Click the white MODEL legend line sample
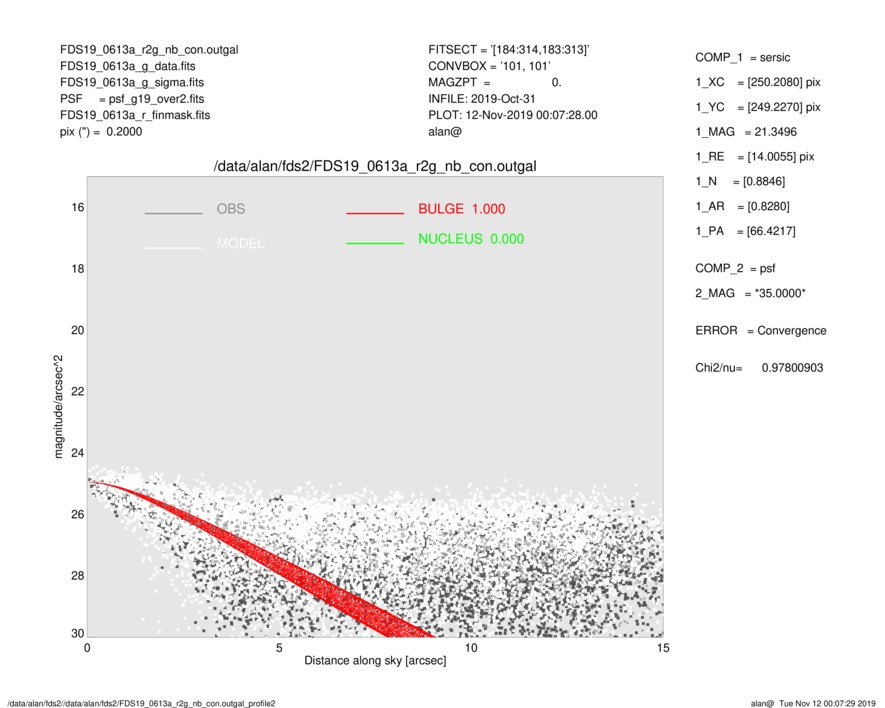This screenshot has height=708, width=885. [x=173, y=248]
